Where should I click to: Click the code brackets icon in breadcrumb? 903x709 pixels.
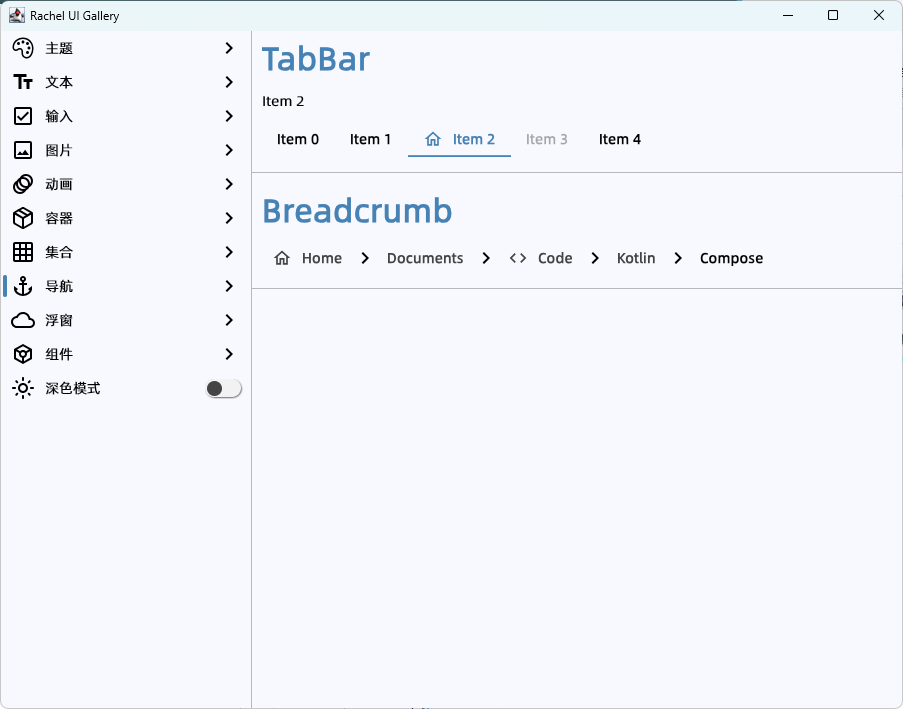518,258
